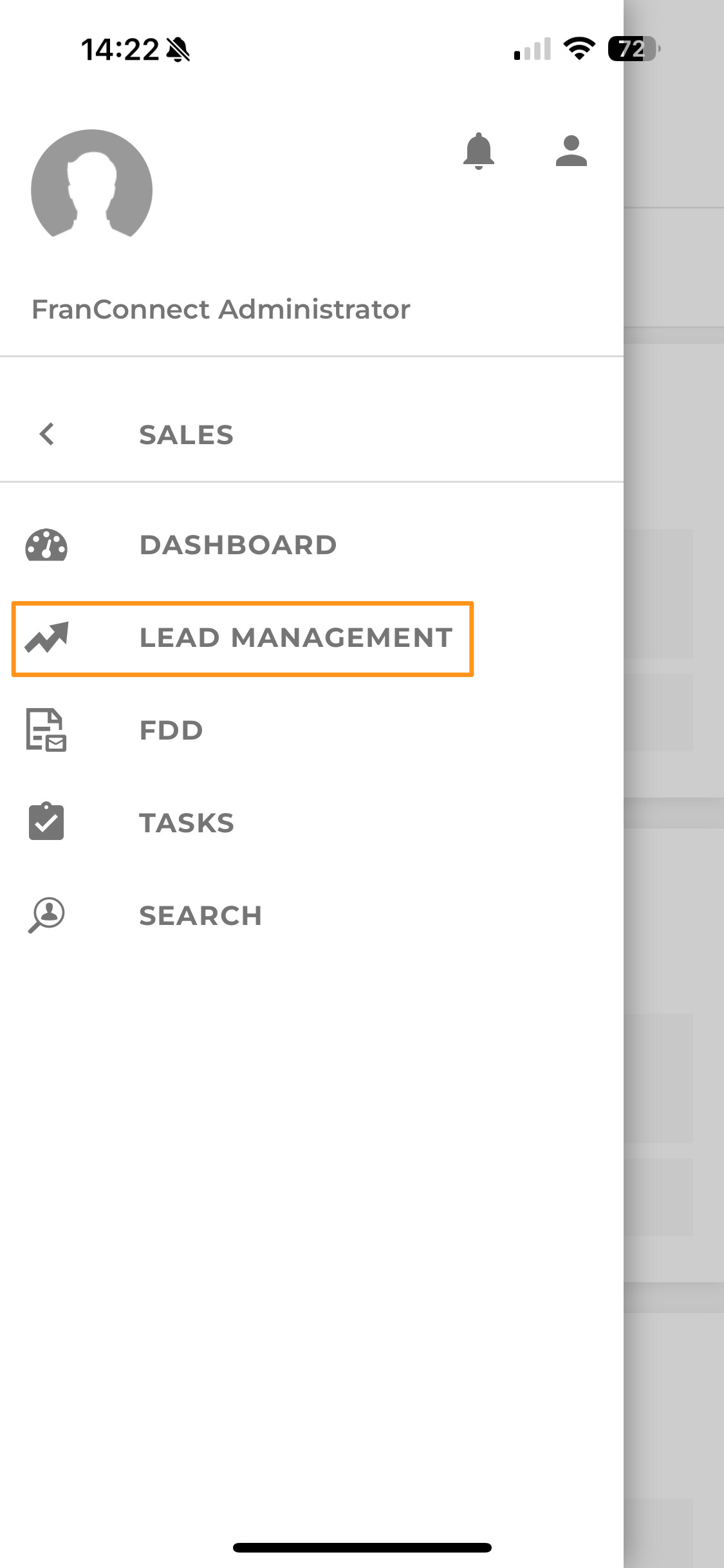Tap the silent mode bell-slash icon
Image resolution: width=724 pixels, height=1568 pixels.
[178, 50]
